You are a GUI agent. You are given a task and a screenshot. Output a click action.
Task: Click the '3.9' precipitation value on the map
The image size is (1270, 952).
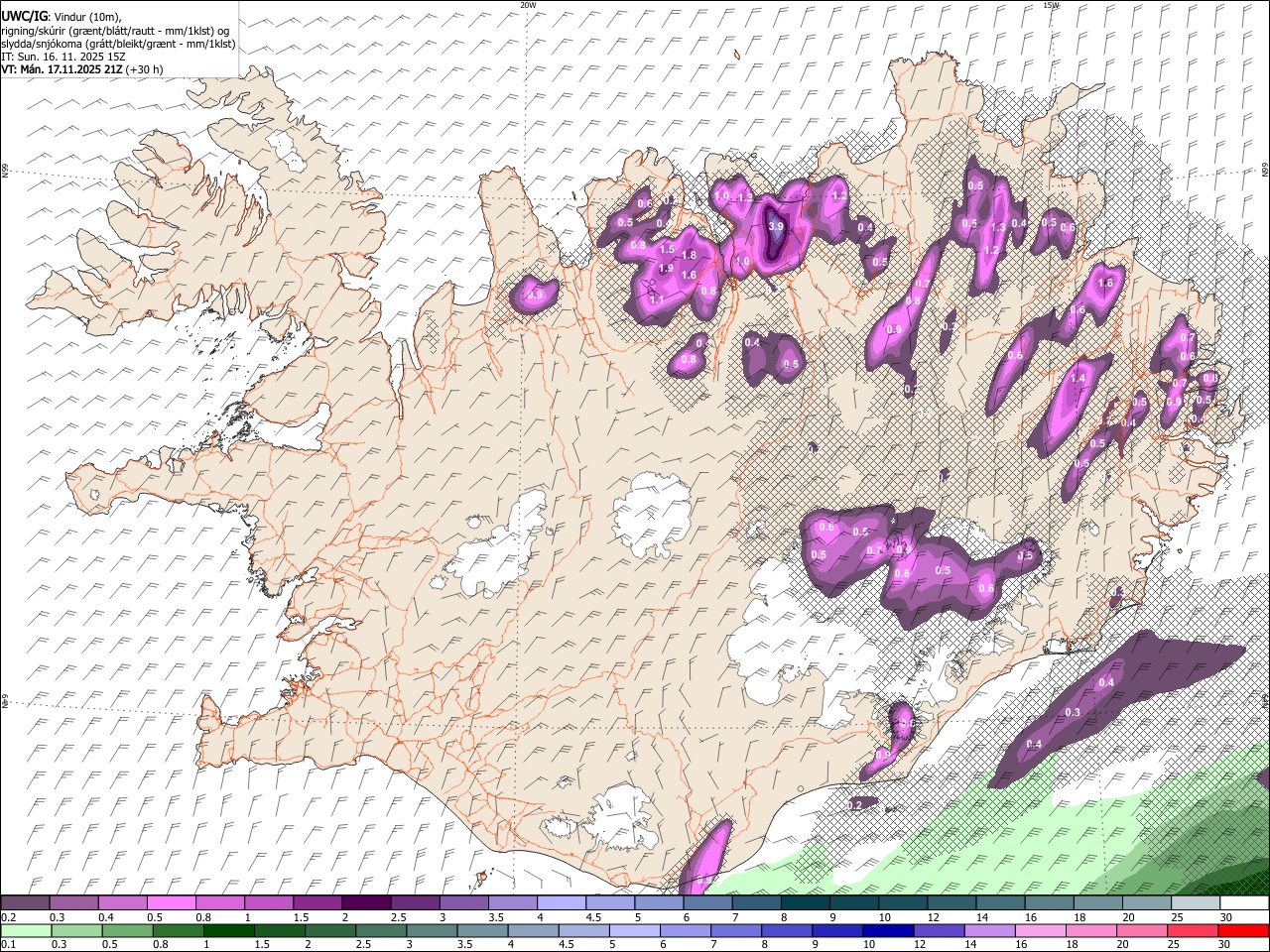pyautogui.click(x=776, y=226)
